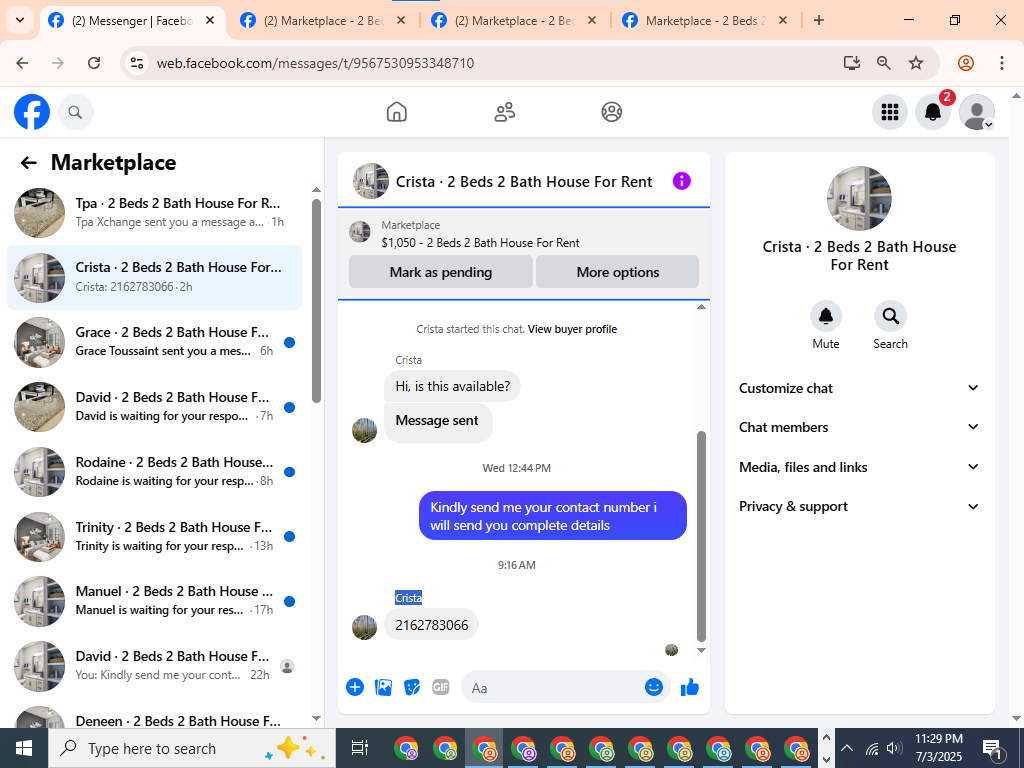This screenshot has height=768, width=1024.
Task: Switch to the third Marketplace browser tab
Action: (x=515, y=21)
